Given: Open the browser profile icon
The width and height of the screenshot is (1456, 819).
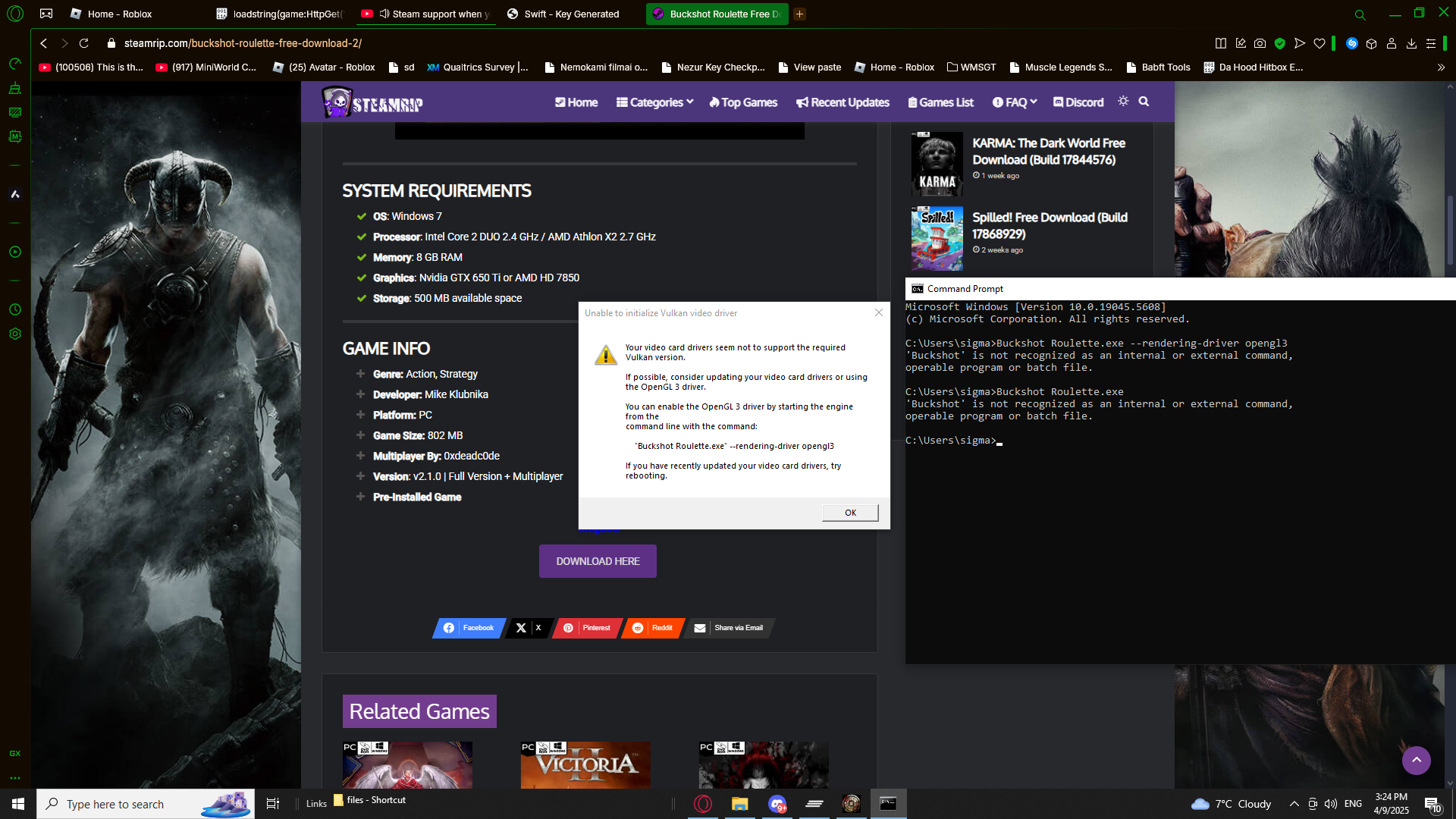Looking at the screenshot, I should coord(1392,43).
